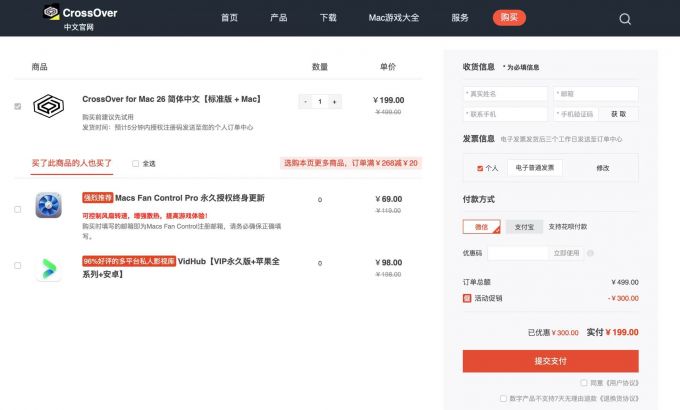
Task: Click the 订单总额 ¥499.00 amount
Action: (624, 282)
